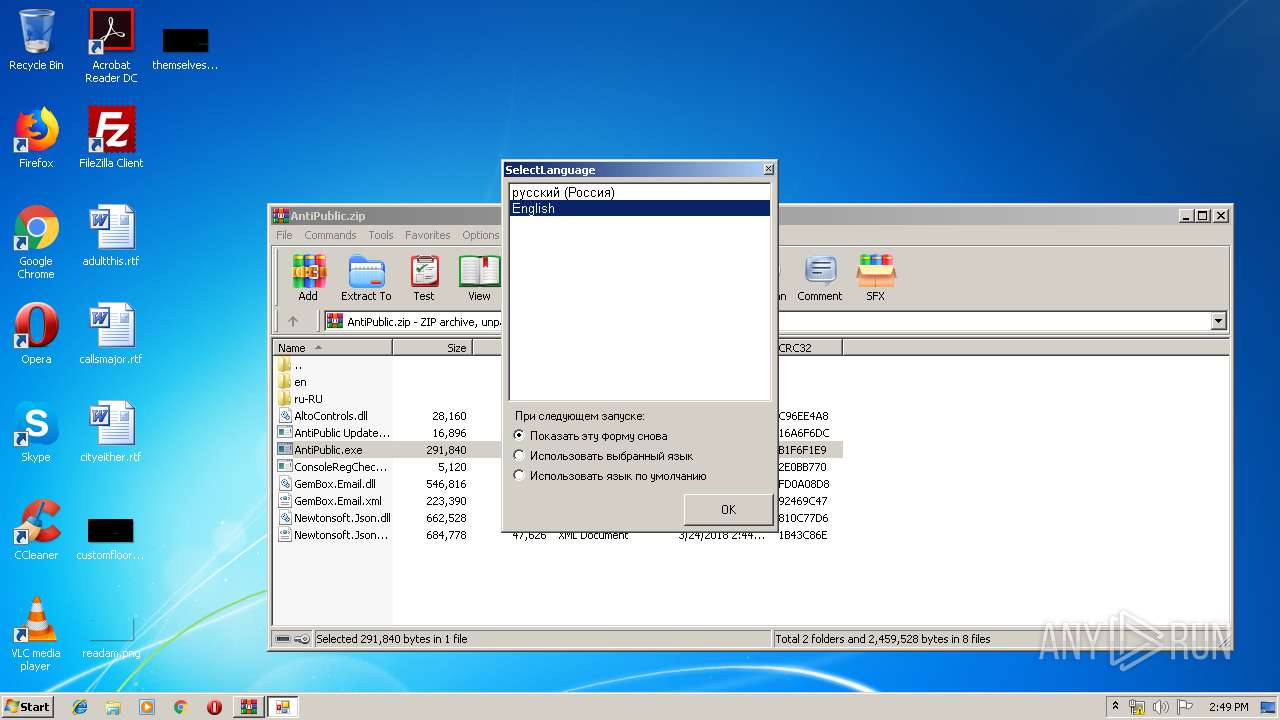
Task: Click OK in SelectLanguage dialog
Action: [728, 509]
